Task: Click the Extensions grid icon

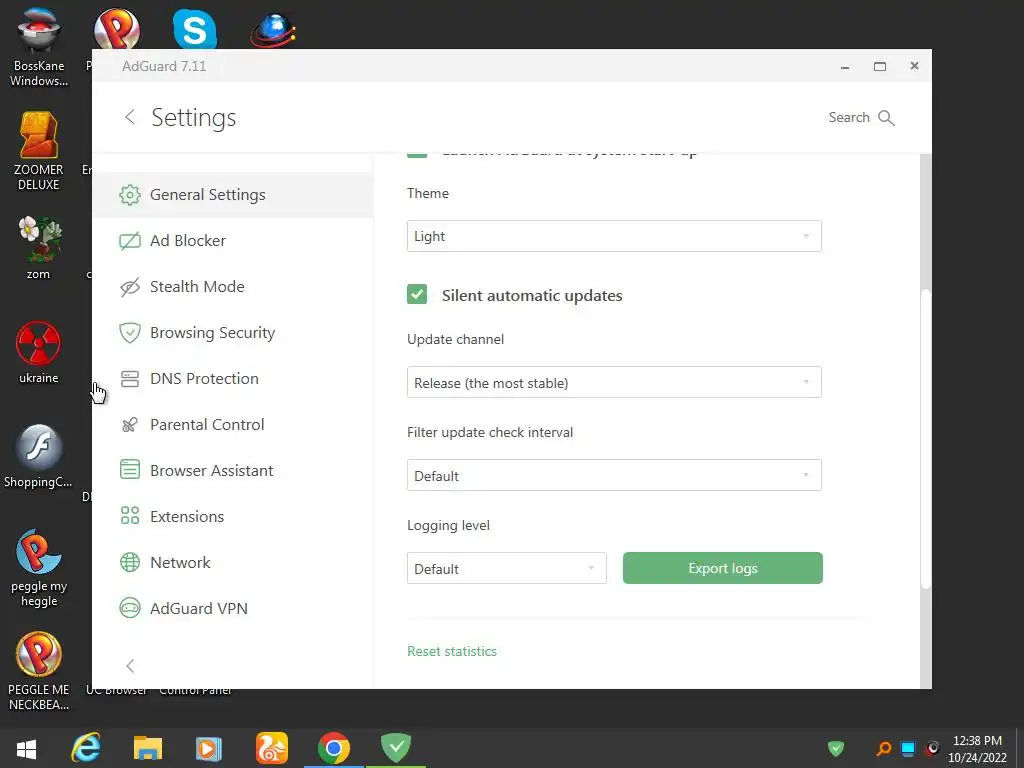Action: [130, 516]
